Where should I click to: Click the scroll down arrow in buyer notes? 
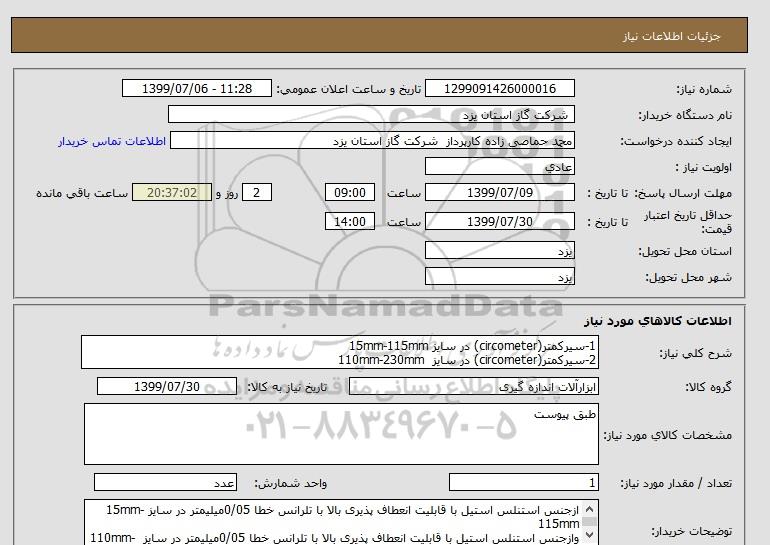[590, 534]
